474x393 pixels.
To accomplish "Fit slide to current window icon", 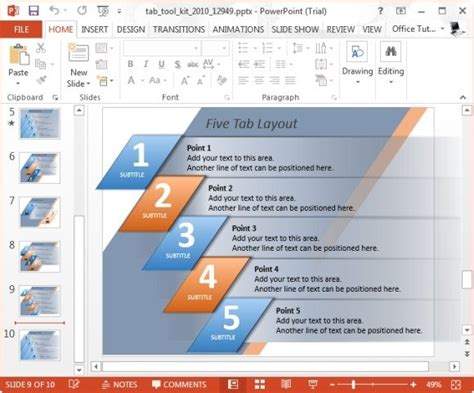I will tap(456, 385).
